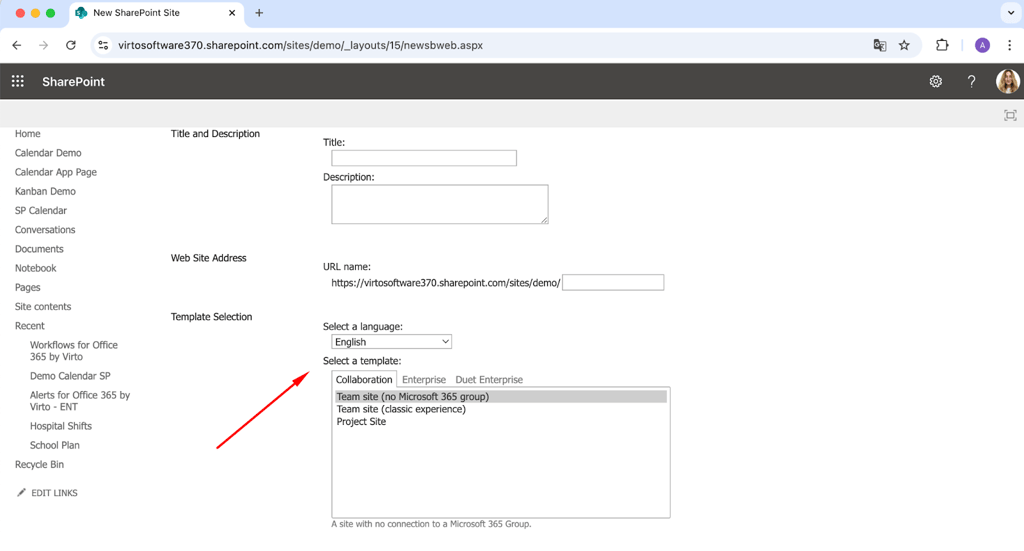Click the Title input field
The image size is (1024, 551).
click(424, 158)
